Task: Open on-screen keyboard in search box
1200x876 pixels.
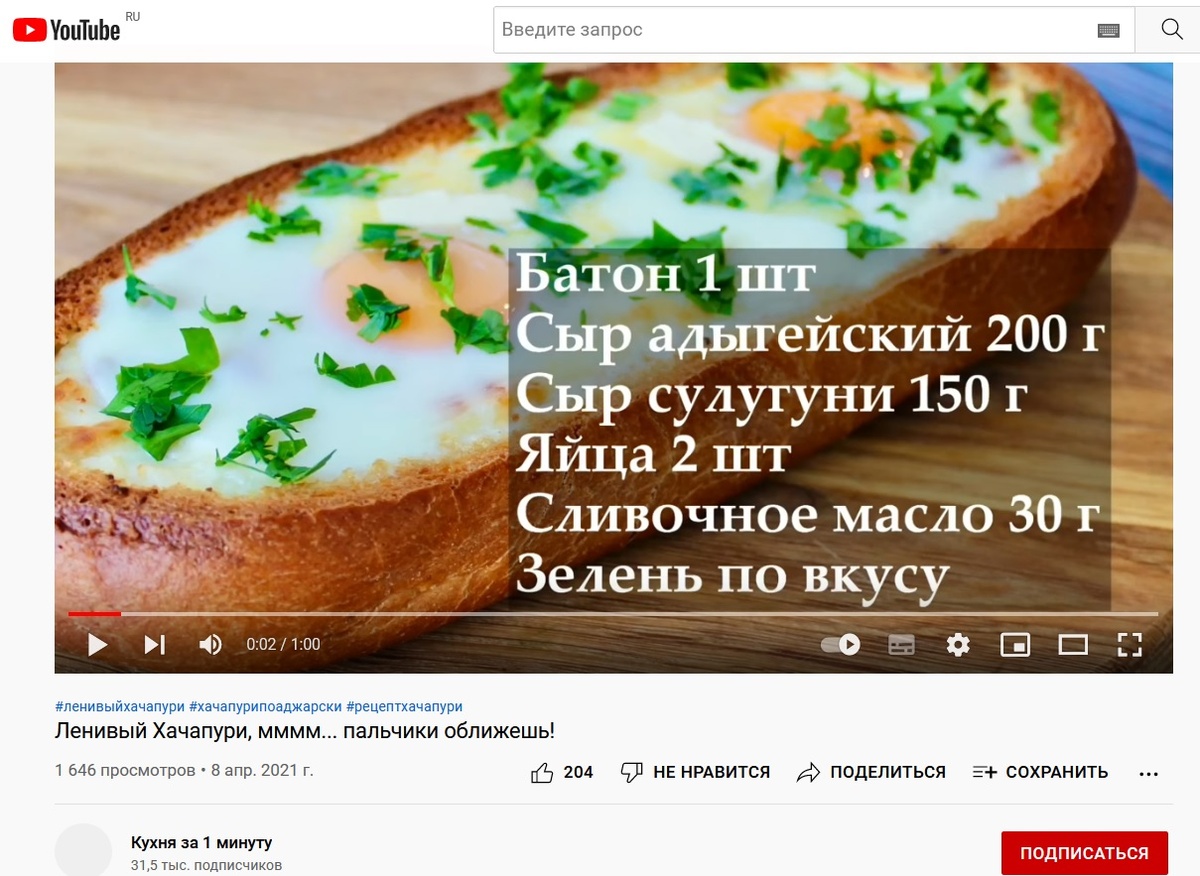Action: click(x=1108, y=30)
